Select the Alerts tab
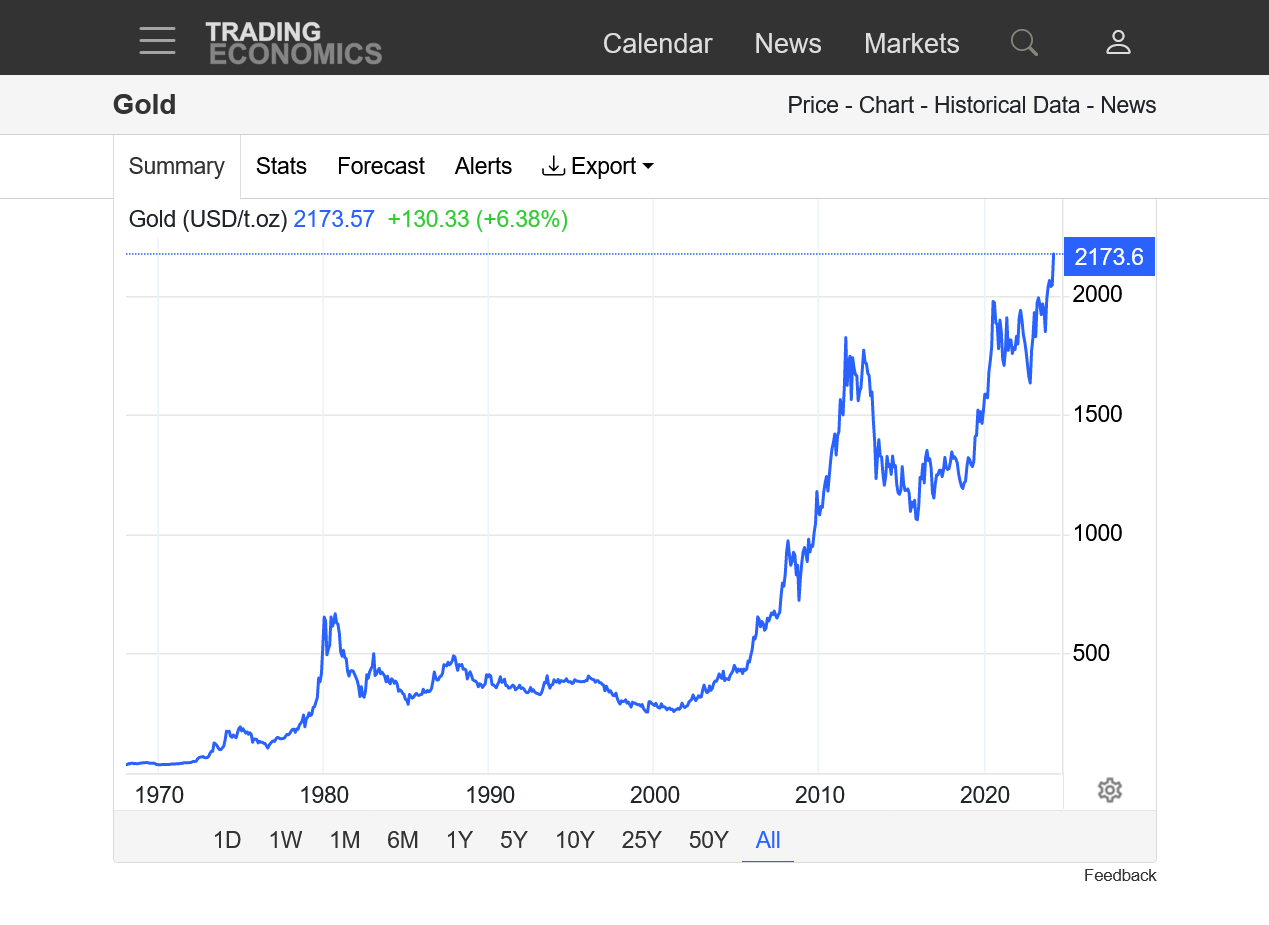Image resolution: width=1269 pixels, height=925 pixels. pyautogui.click(x=483, y=166)
